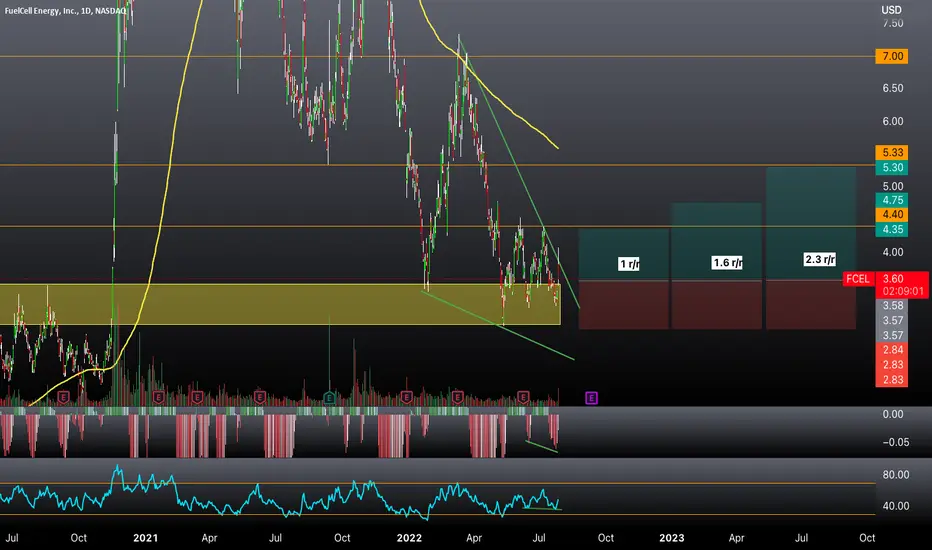Click the 80.00 RSI scale value
The height and width of the screenshot is (550, 932).
[x=896, y=475]
